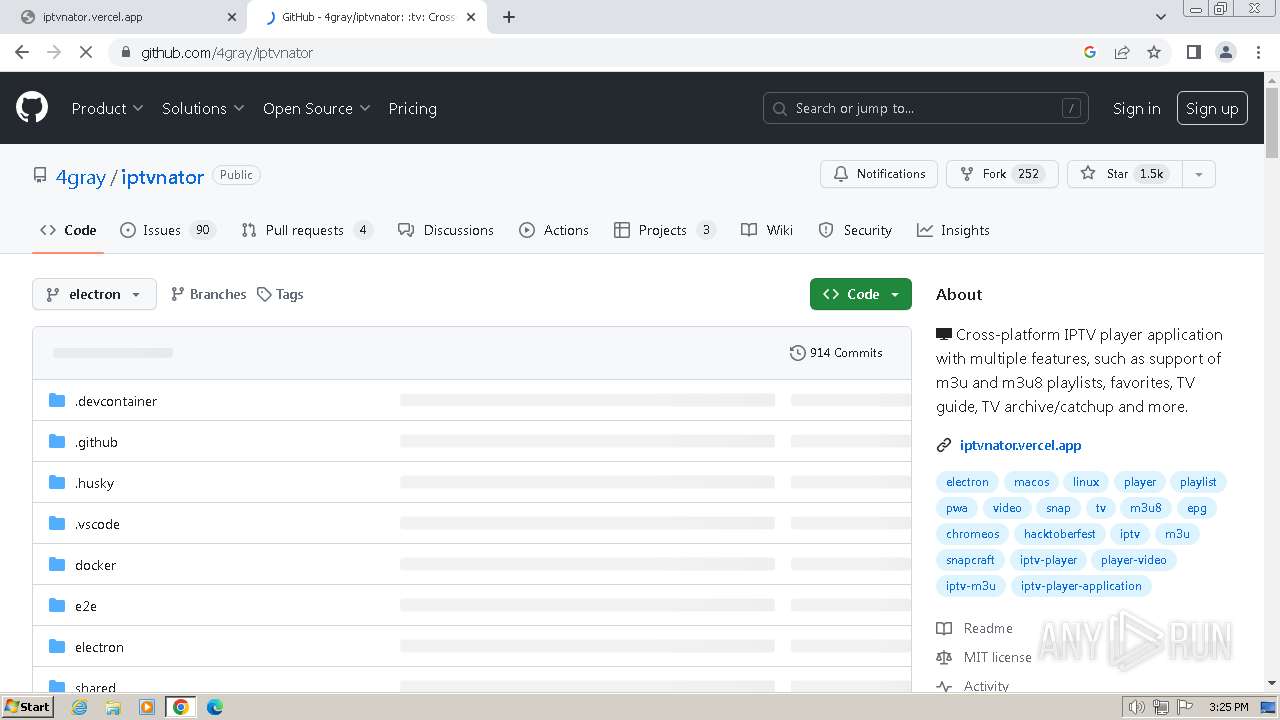Open the Tags list
This screenshot has height=720, width=1280.
(280, 294)
